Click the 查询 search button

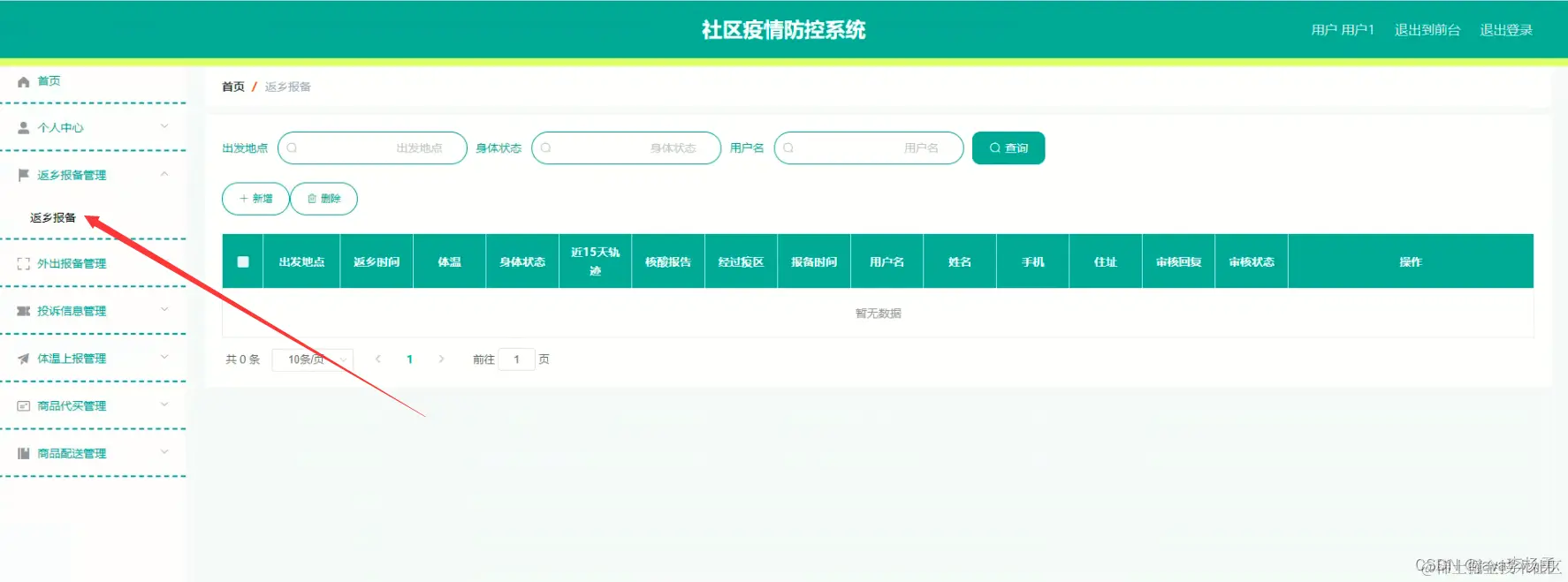(x=1009, y=147)
